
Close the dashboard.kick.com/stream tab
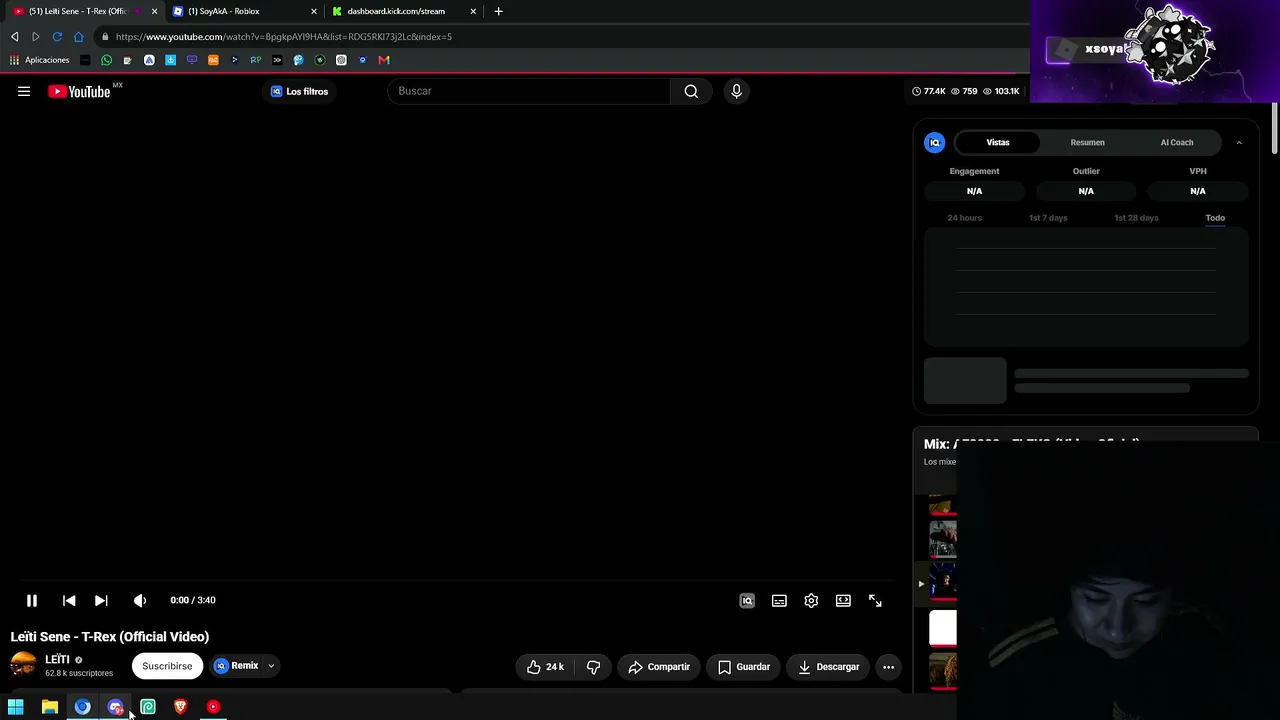[473, 11]
